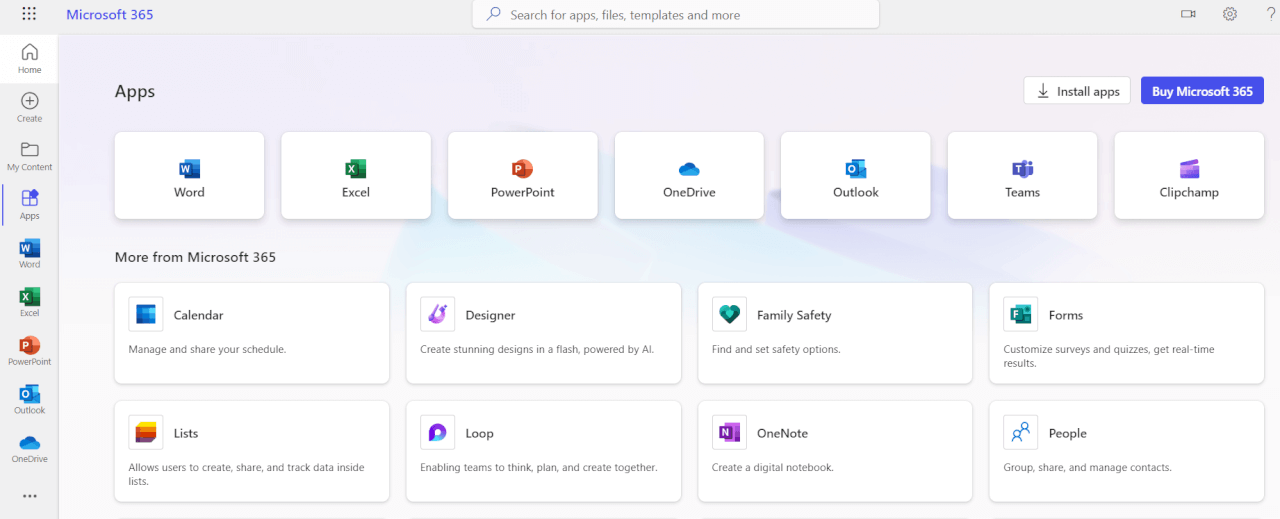Click the "More from Microsoft 365" heading
Screen dimensions: 1280x519
[195, 257]
